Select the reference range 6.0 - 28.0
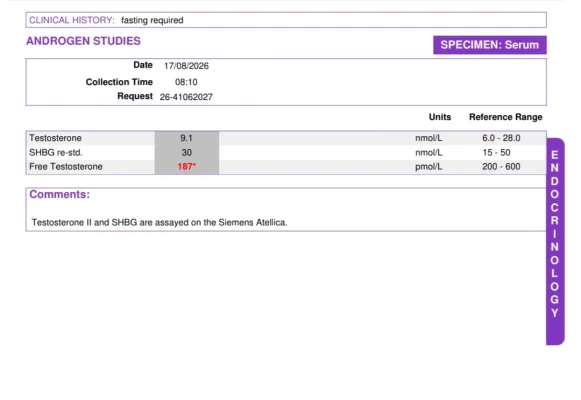Image resolution: width=581 pixels, height=400 pixels. coord(501,138)
